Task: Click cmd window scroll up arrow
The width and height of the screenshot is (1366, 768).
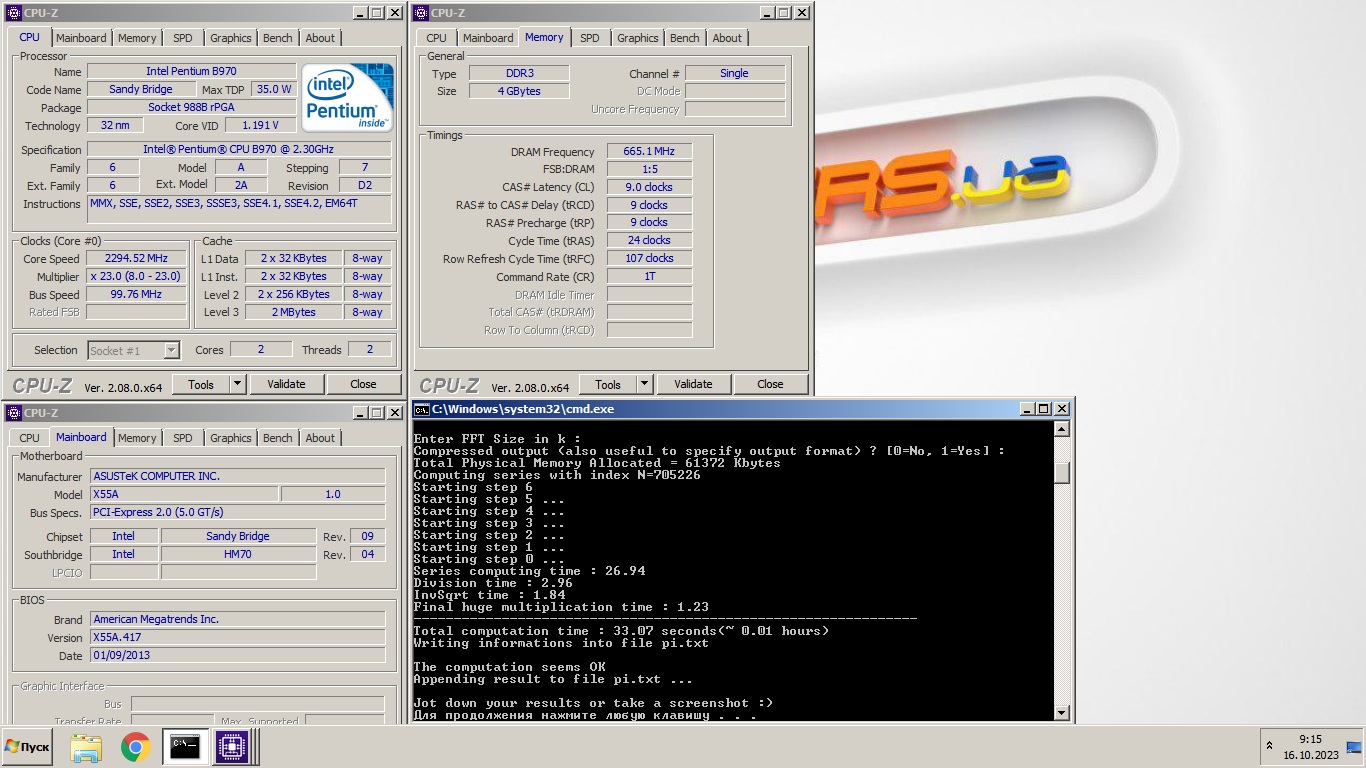Action: click(1062, 428)
